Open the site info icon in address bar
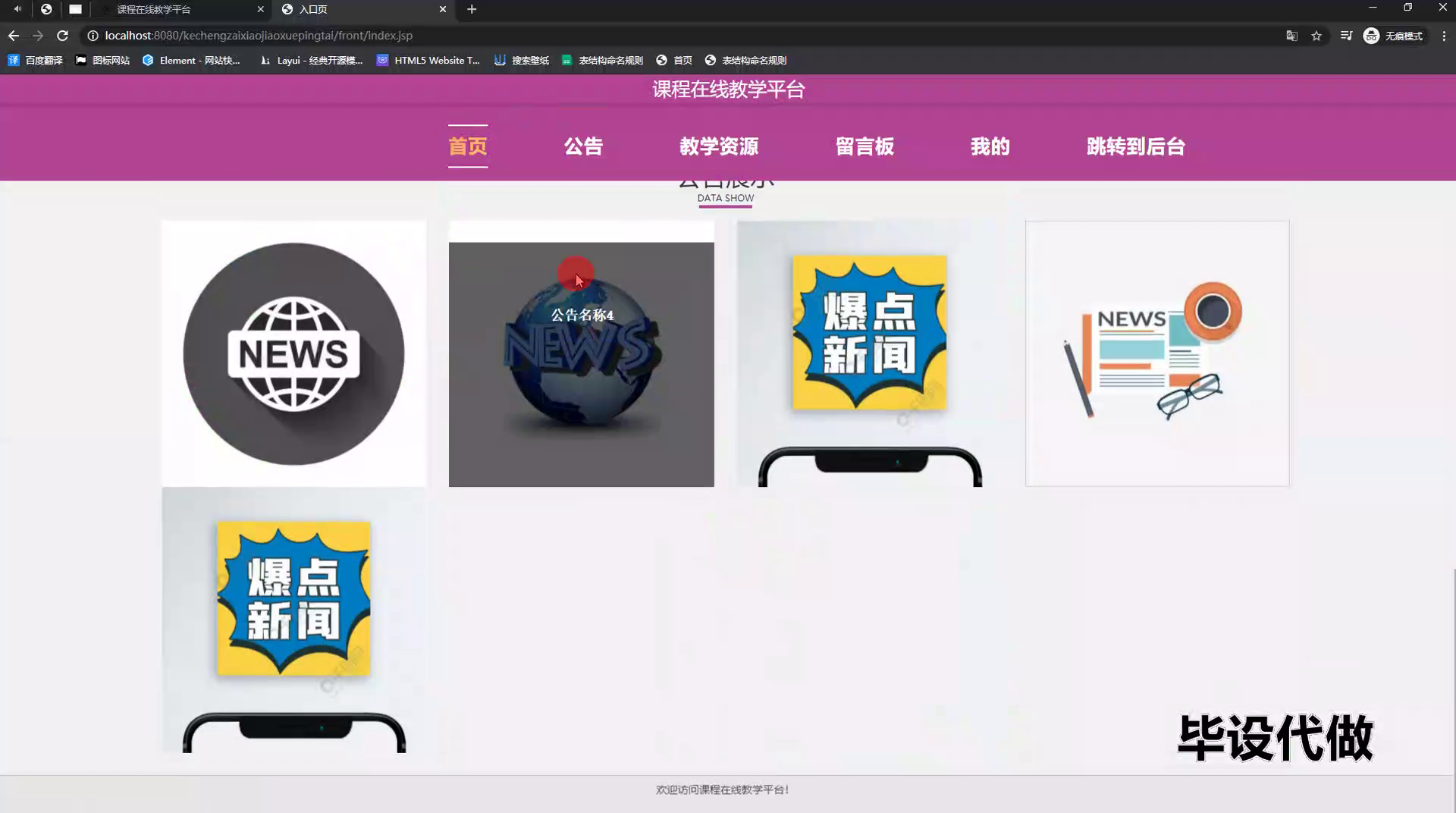The image size is (1456, 813). 93,36
